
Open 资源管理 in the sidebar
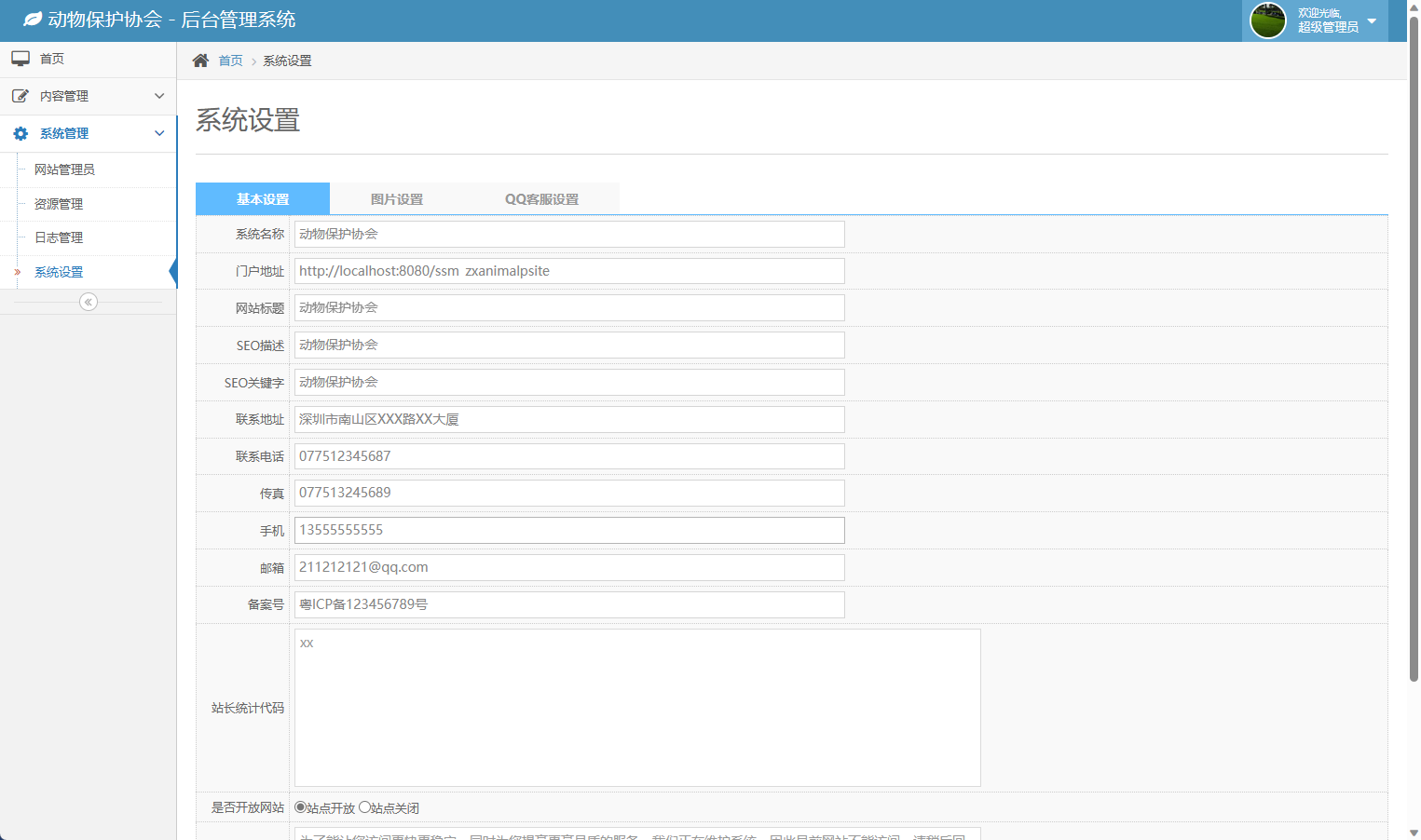coord(59,204)
